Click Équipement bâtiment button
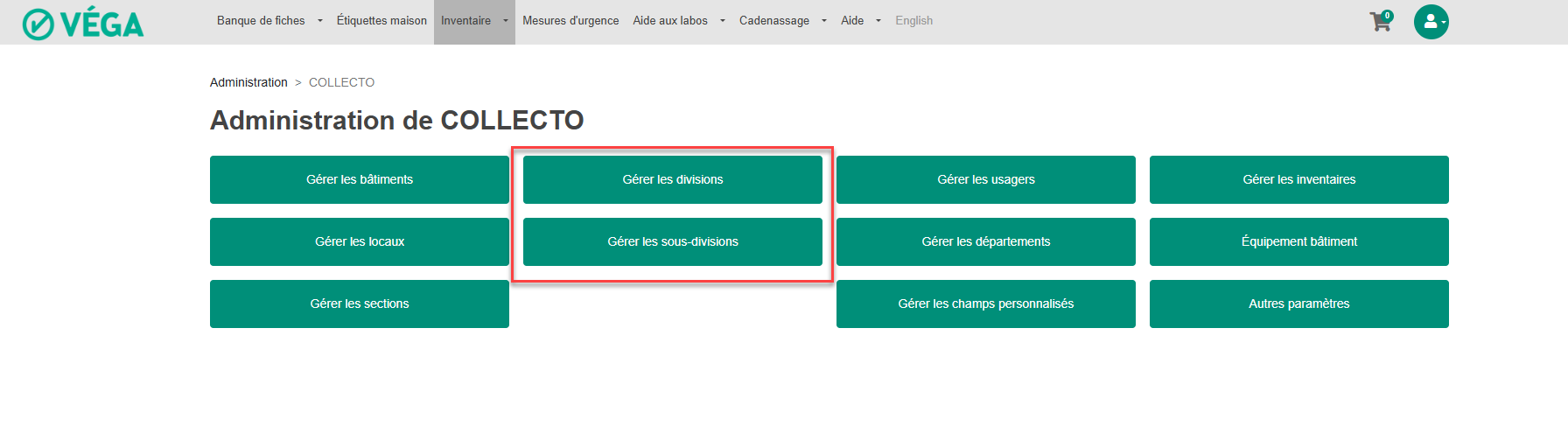Screen dimensions: 1568x433 pyautogui.click(x=1299, y=241)
